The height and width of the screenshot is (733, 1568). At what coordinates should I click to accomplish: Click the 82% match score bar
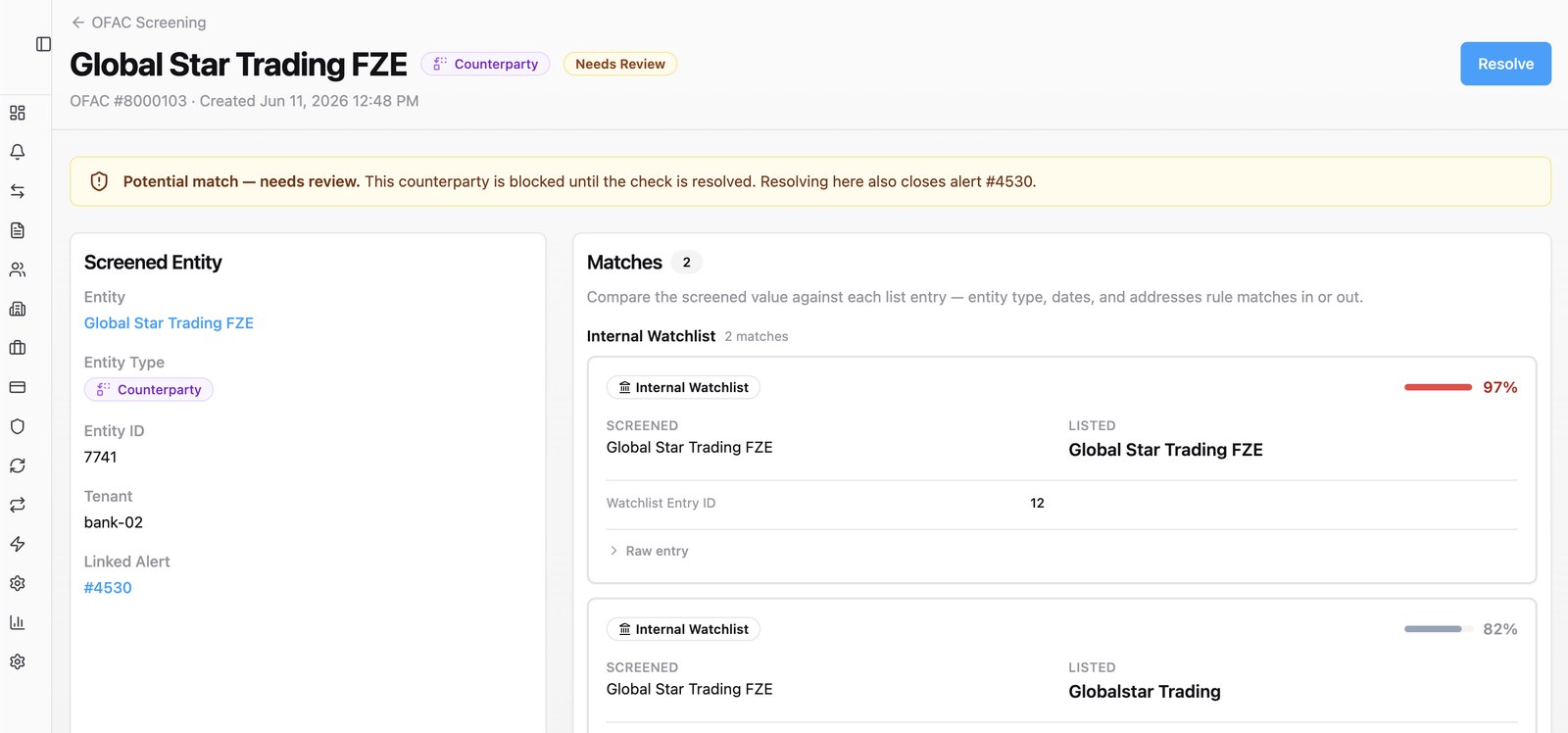(1438, 629)
